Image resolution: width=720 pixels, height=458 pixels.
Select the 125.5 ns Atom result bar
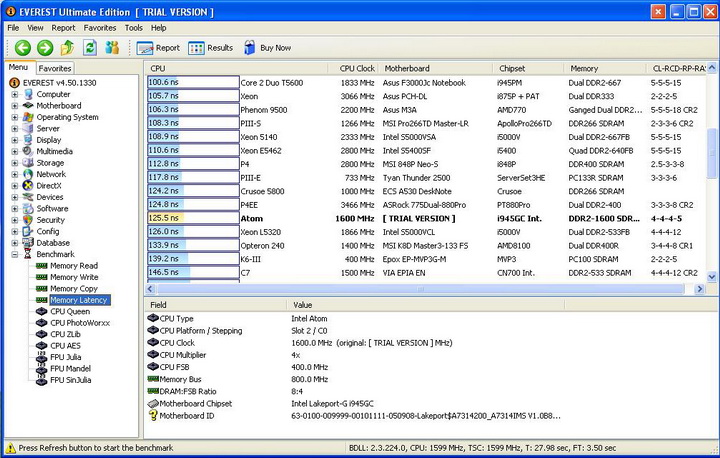[x=193, y=218]
